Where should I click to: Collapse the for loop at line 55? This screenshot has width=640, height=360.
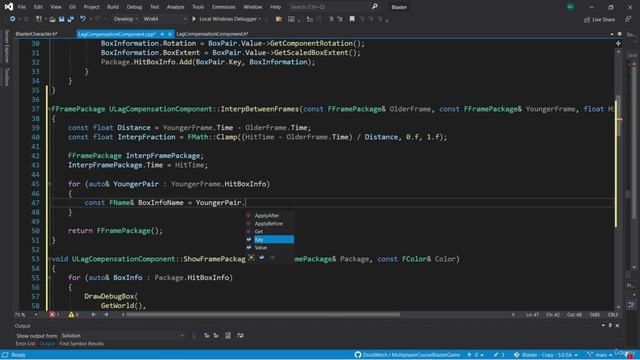[x=49, y=278]
